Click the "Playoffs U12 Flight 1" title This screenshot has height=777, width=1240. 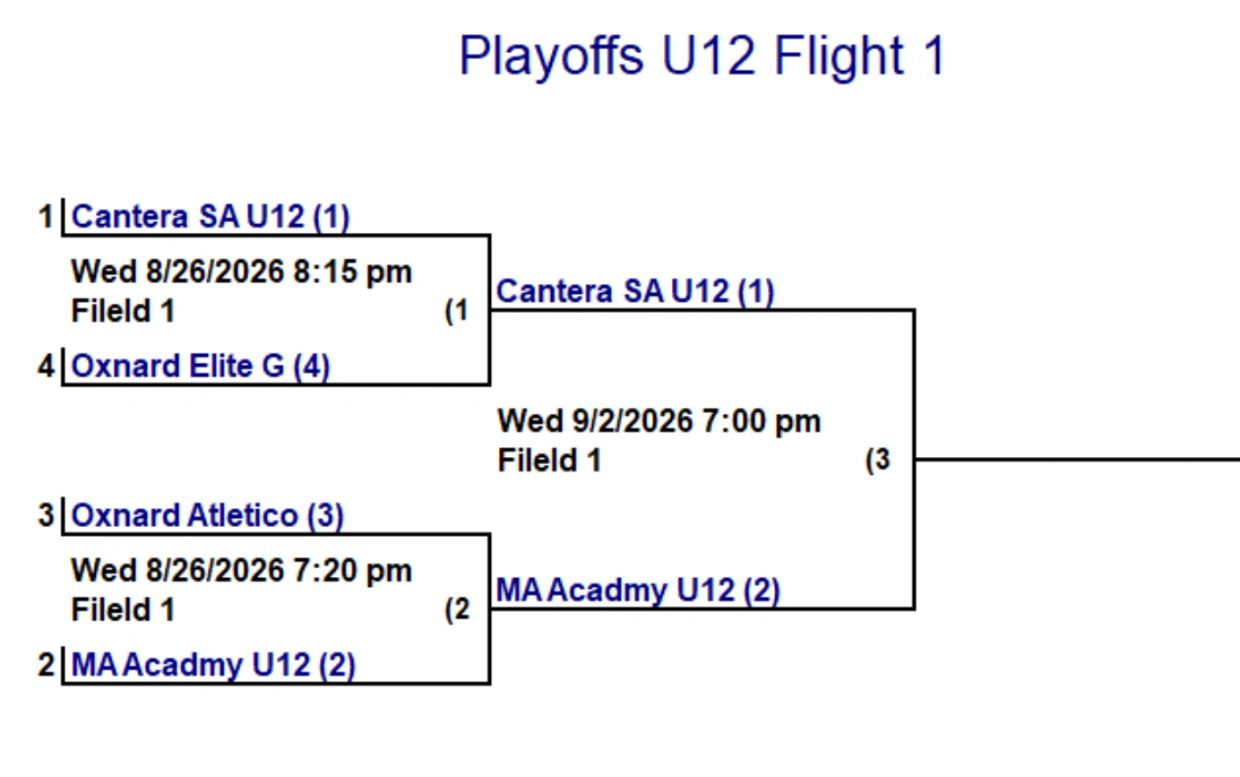[x=701, y=56]
